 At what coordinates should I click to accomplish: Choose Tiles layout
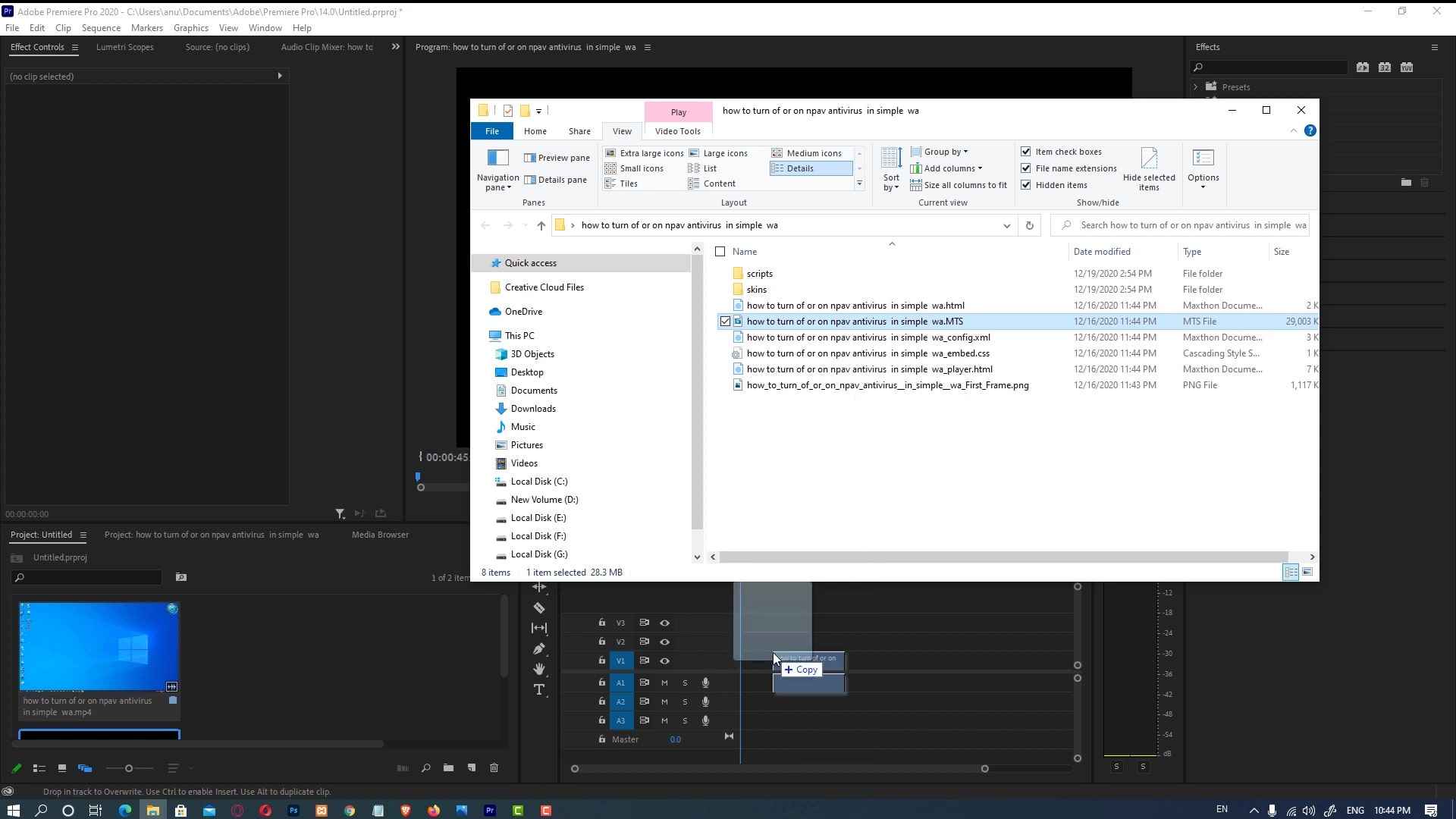(x=621, y=184)
